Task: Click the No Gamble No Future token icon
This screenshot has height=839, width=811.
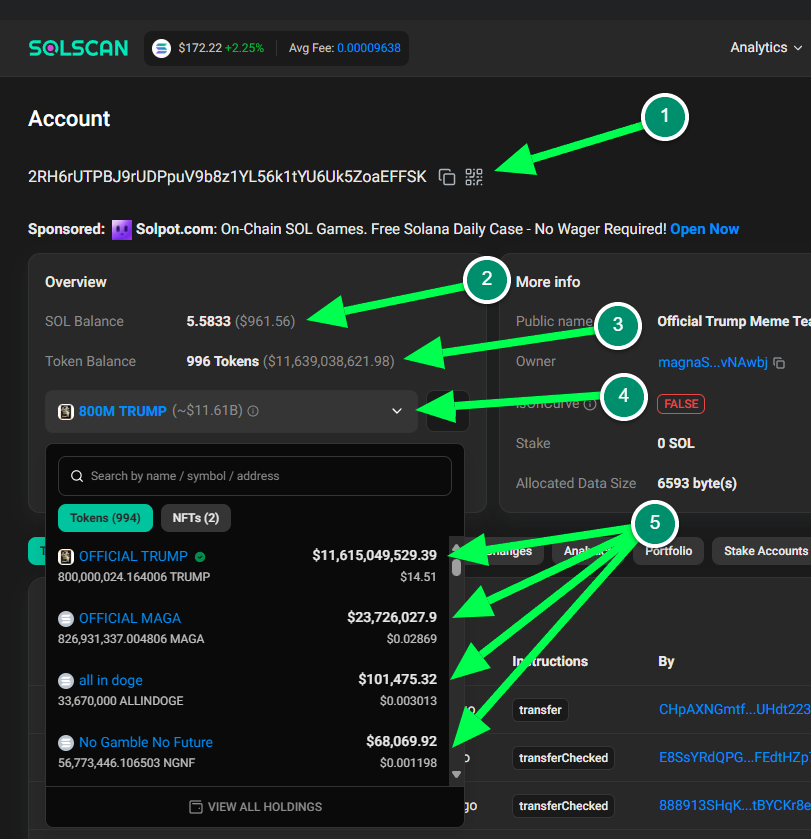Action: 66,743
